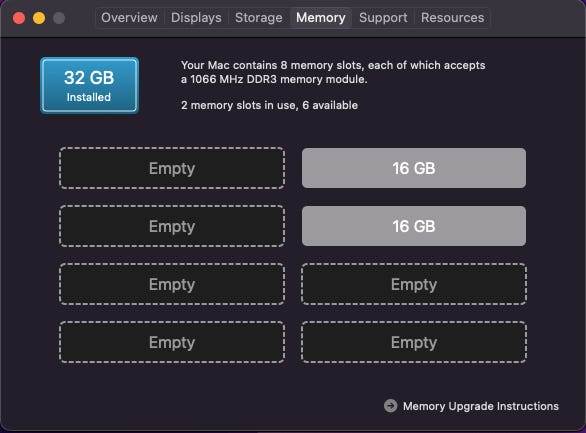Click the '1066 MHz DDR3 memory module' text
Image resolution: width=586 pixels, height=433 pixels.
coord(278,79)
